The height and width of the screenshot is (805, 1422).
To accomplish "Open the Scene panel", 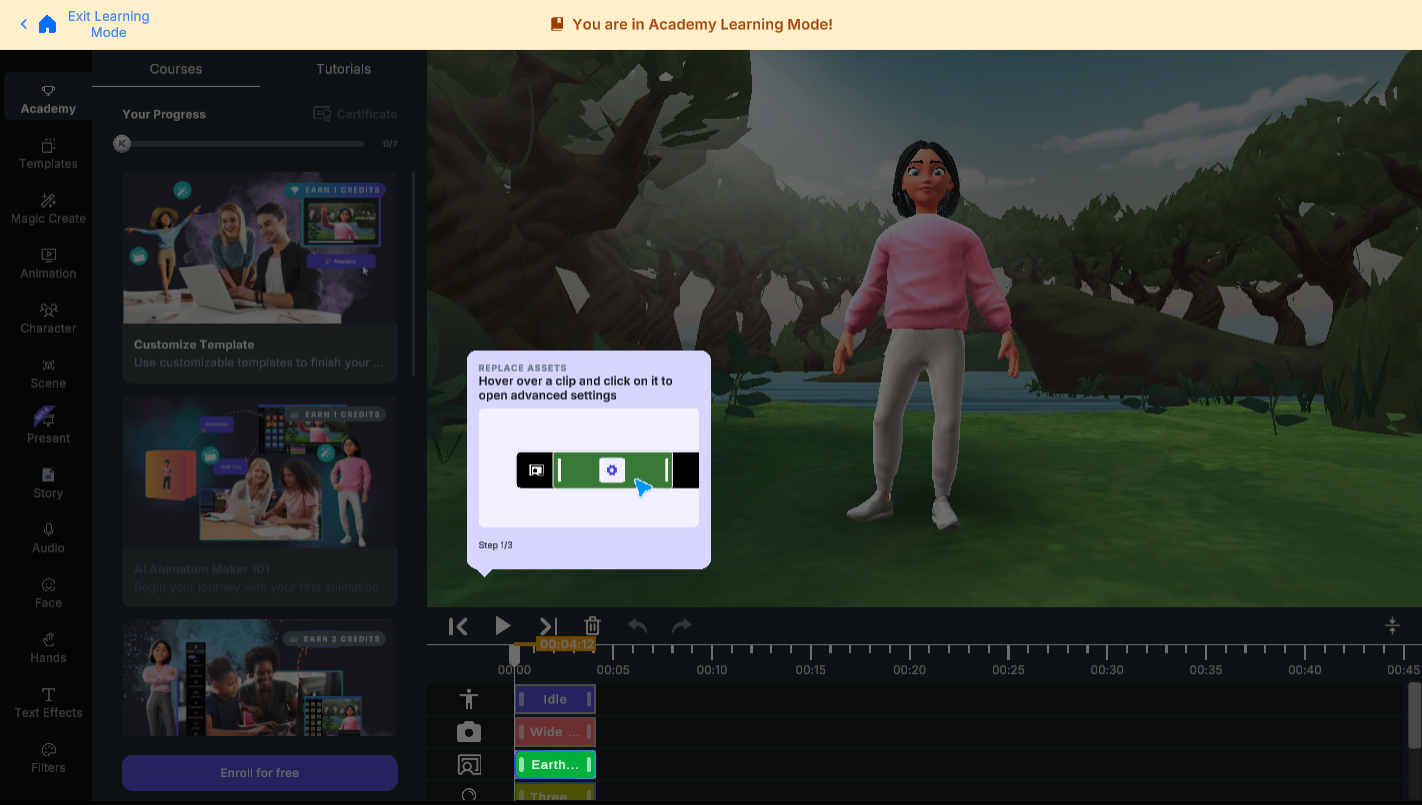I will click(47, 374).
